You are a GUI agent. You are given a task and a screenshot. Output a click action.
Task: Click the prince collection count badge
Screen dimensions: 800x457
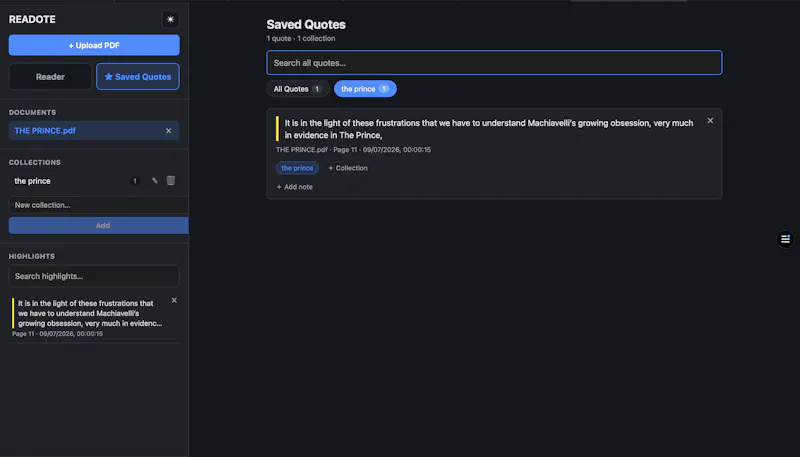coord(135,181)
